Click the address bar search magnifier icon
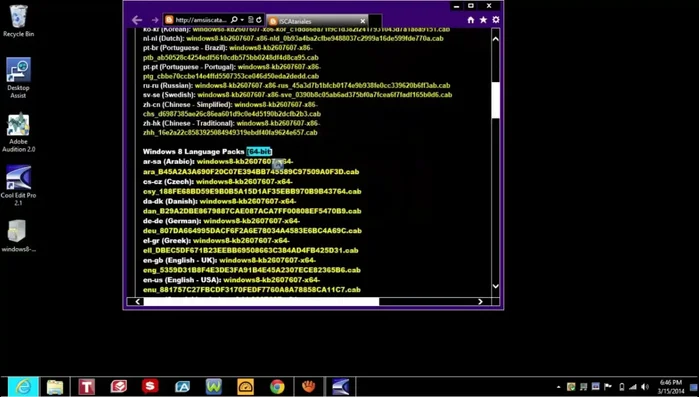The width and height of the screenshot is (699, 397). click(x=234, y=20)
